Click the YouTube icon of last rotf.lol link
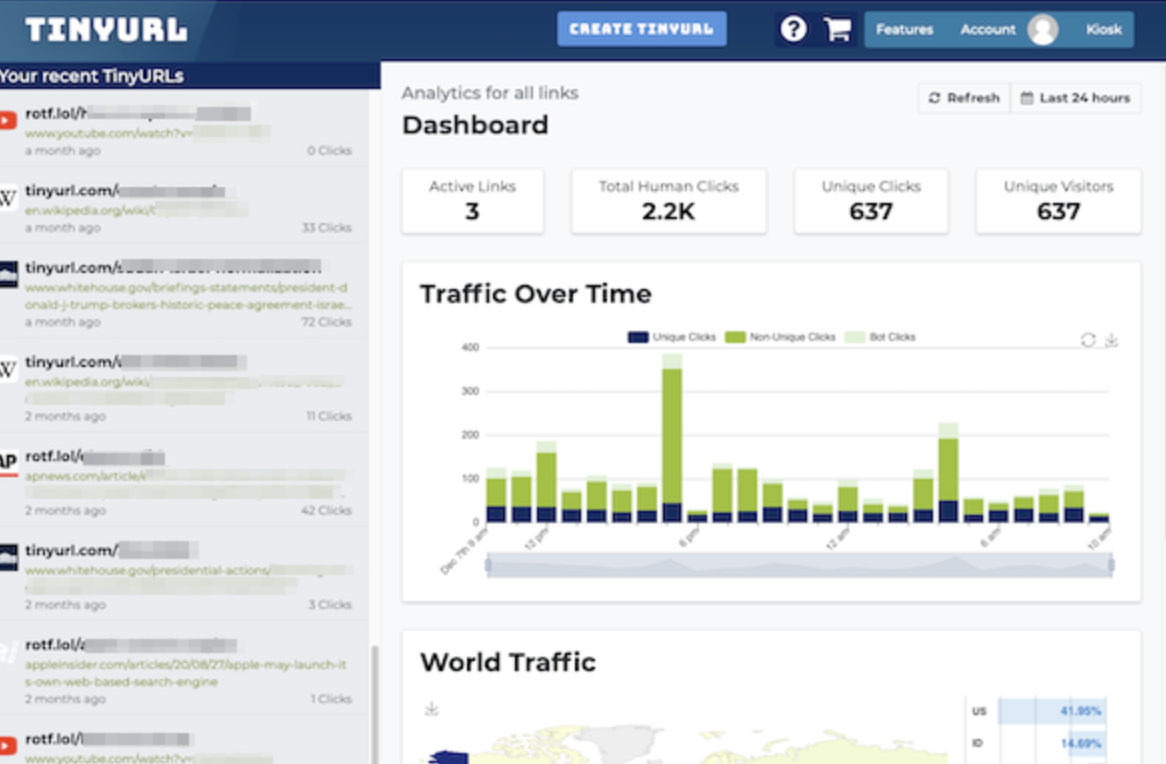Viewport: 1166px width, 764px height. click(7, 746)
